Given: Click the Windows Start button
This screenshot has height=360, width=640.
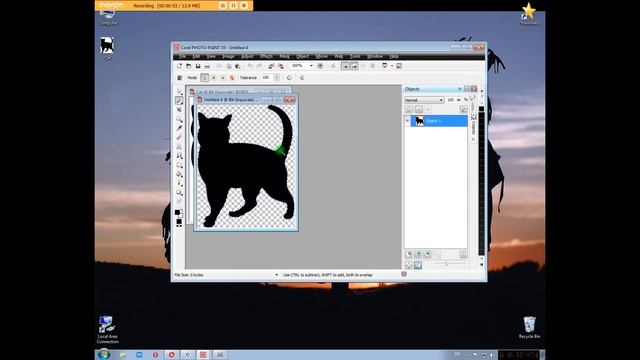Looking at the screenshot, I should coord(104,354).
